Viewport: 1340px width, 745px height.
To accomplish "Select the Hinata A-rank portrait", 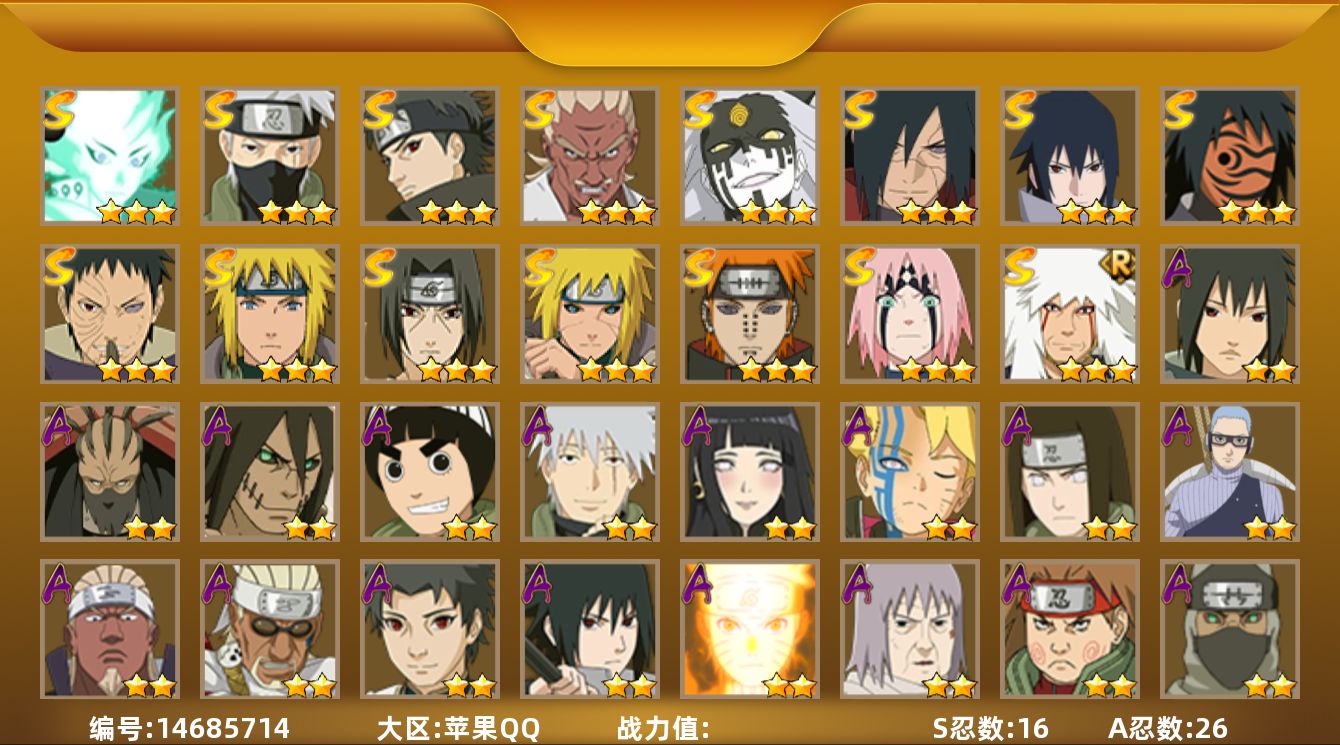I will pyautogui.click(x=750, y=472).
